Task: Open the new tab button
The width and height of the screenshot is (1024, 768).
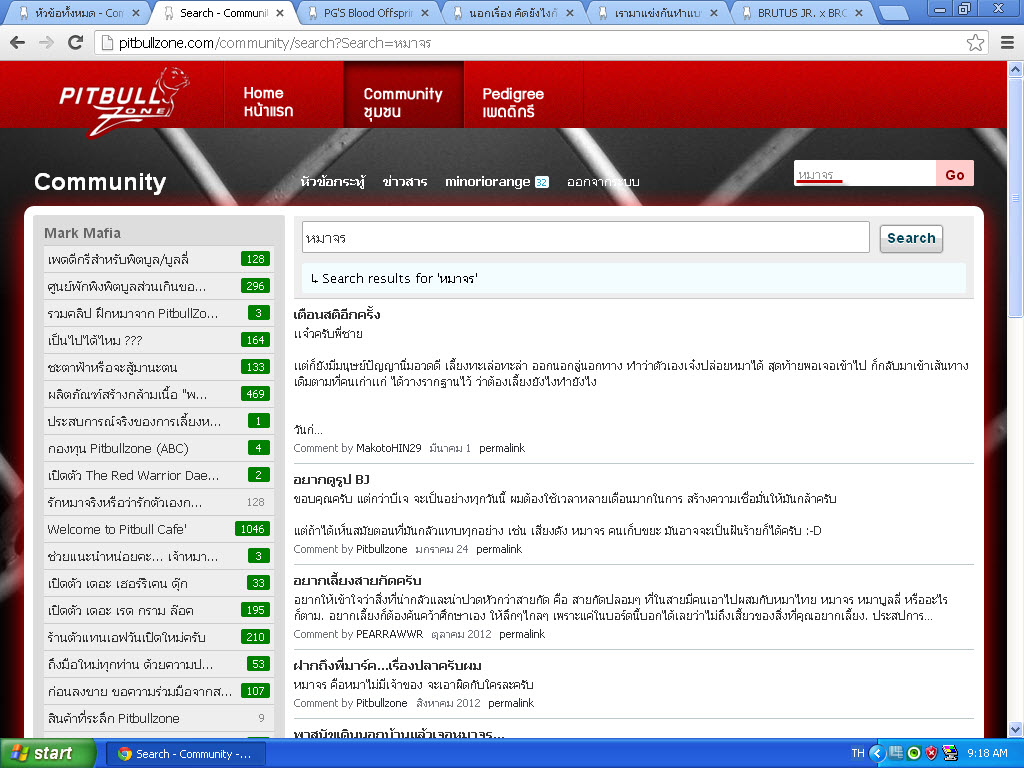Action: (893, 13)
